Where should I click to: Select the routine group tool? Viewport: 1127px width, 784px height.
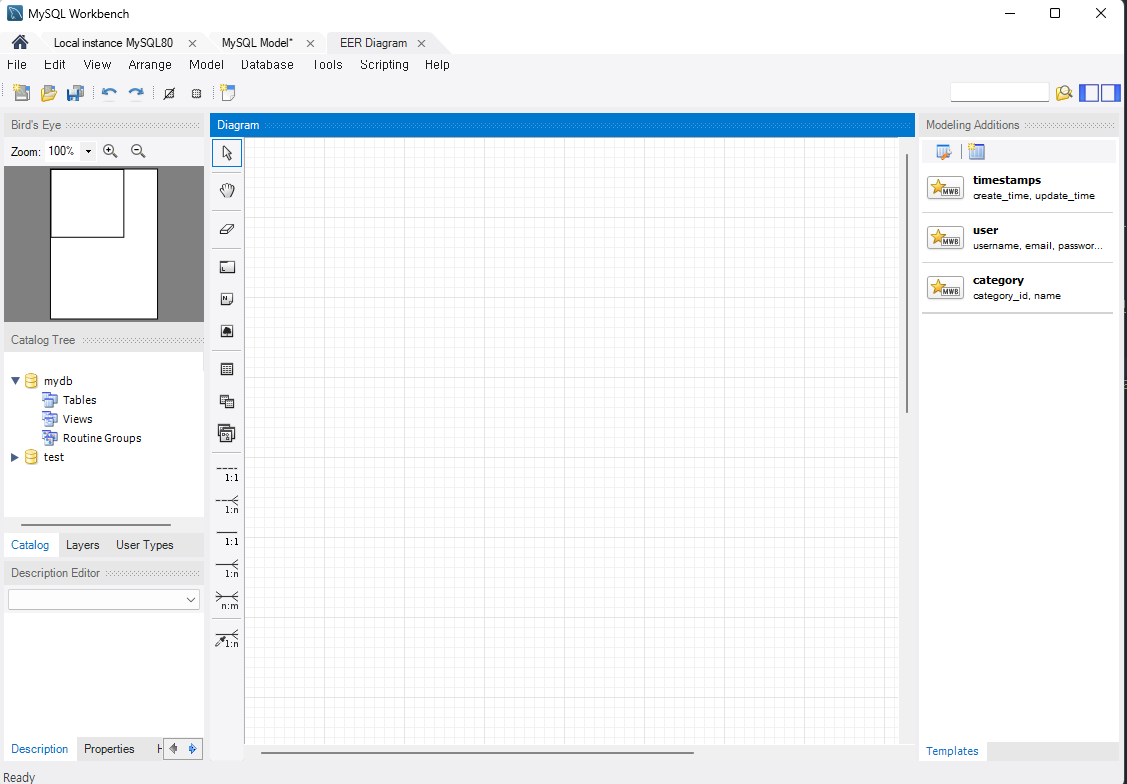click(x=227, y=433)
